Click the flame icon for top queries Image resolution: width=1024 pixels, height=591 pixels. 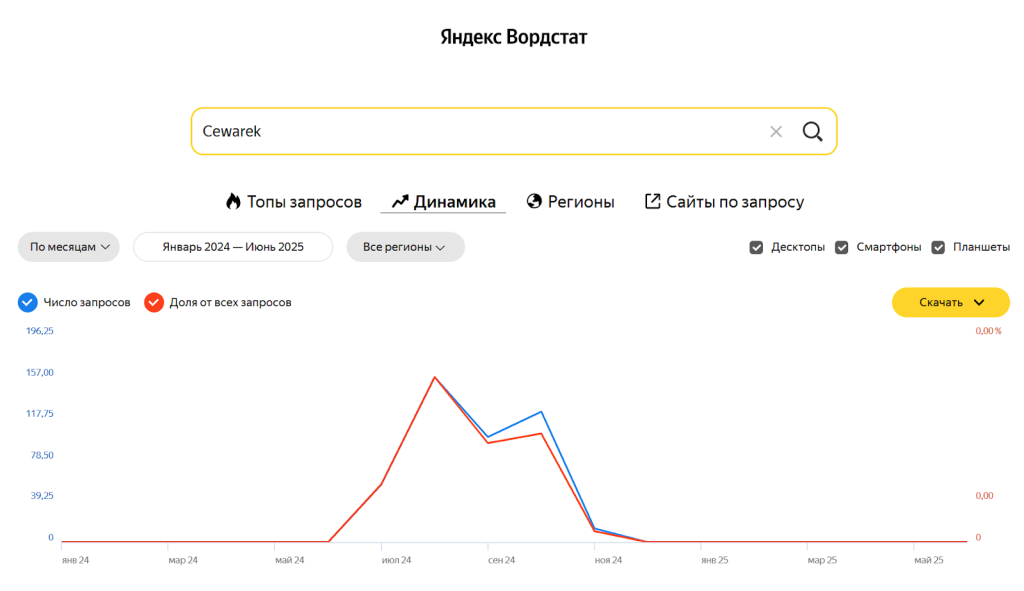click(x=233, y=201)
